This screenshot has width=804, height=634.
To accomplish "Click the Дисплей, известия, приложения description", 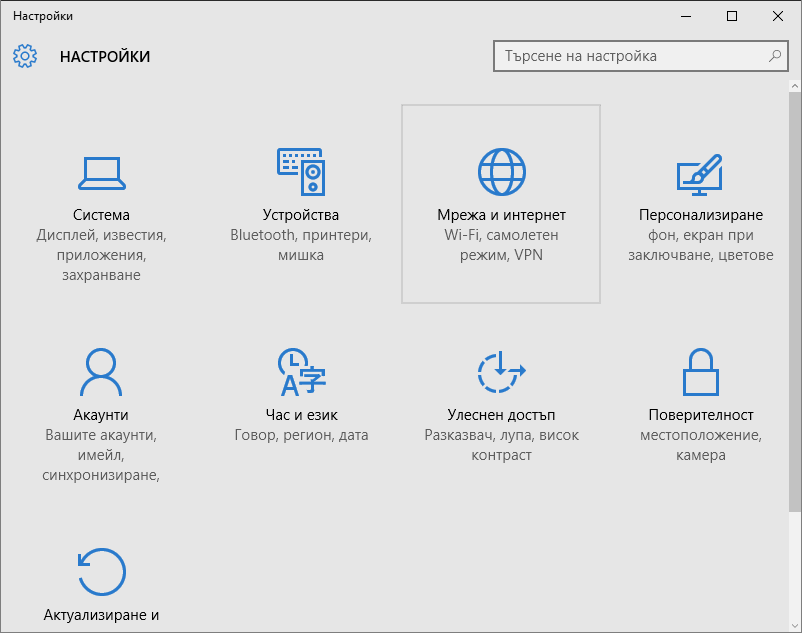I will [101, 255].
